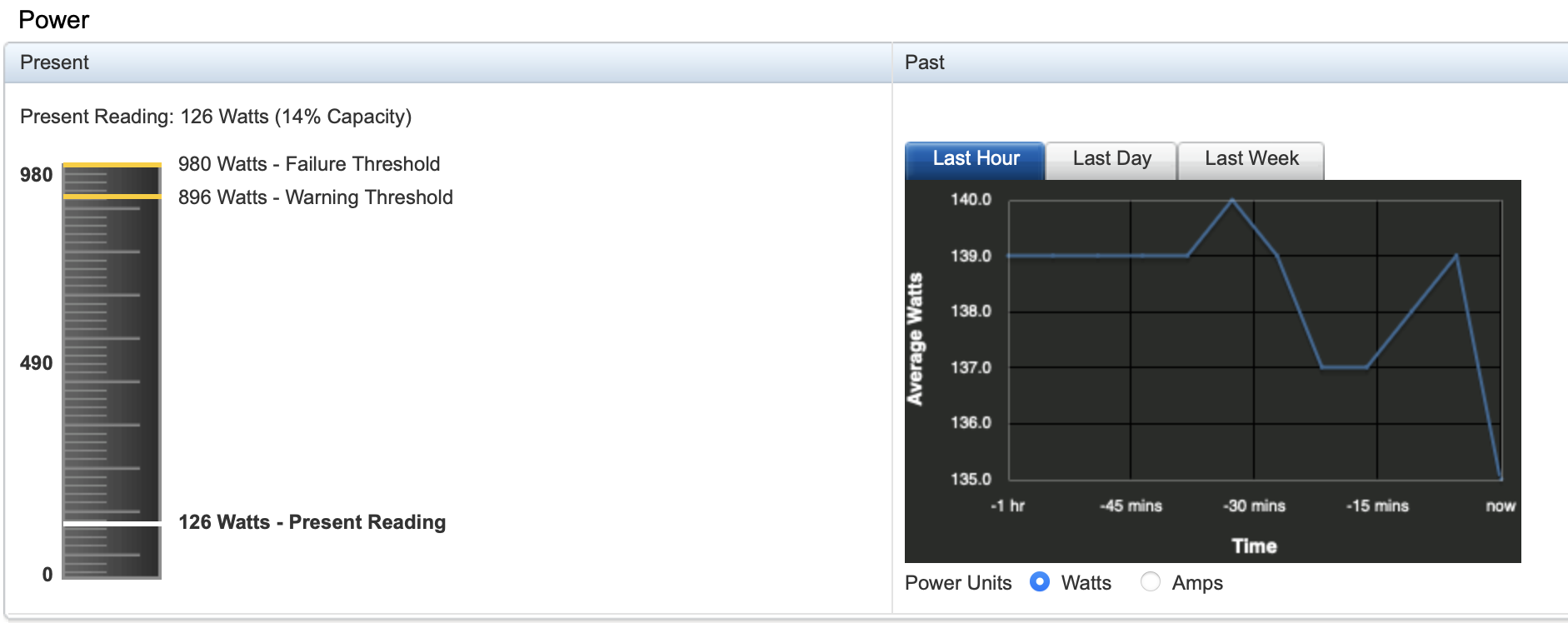Select the Watts power unit radio button
This screenshot has width=1568, height=628.
click(1040, 581)
